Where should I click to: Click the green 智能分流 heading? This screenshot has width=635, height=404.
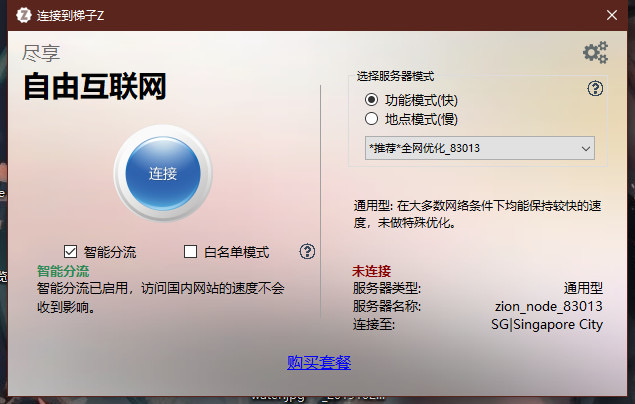(x=63, y=271)
